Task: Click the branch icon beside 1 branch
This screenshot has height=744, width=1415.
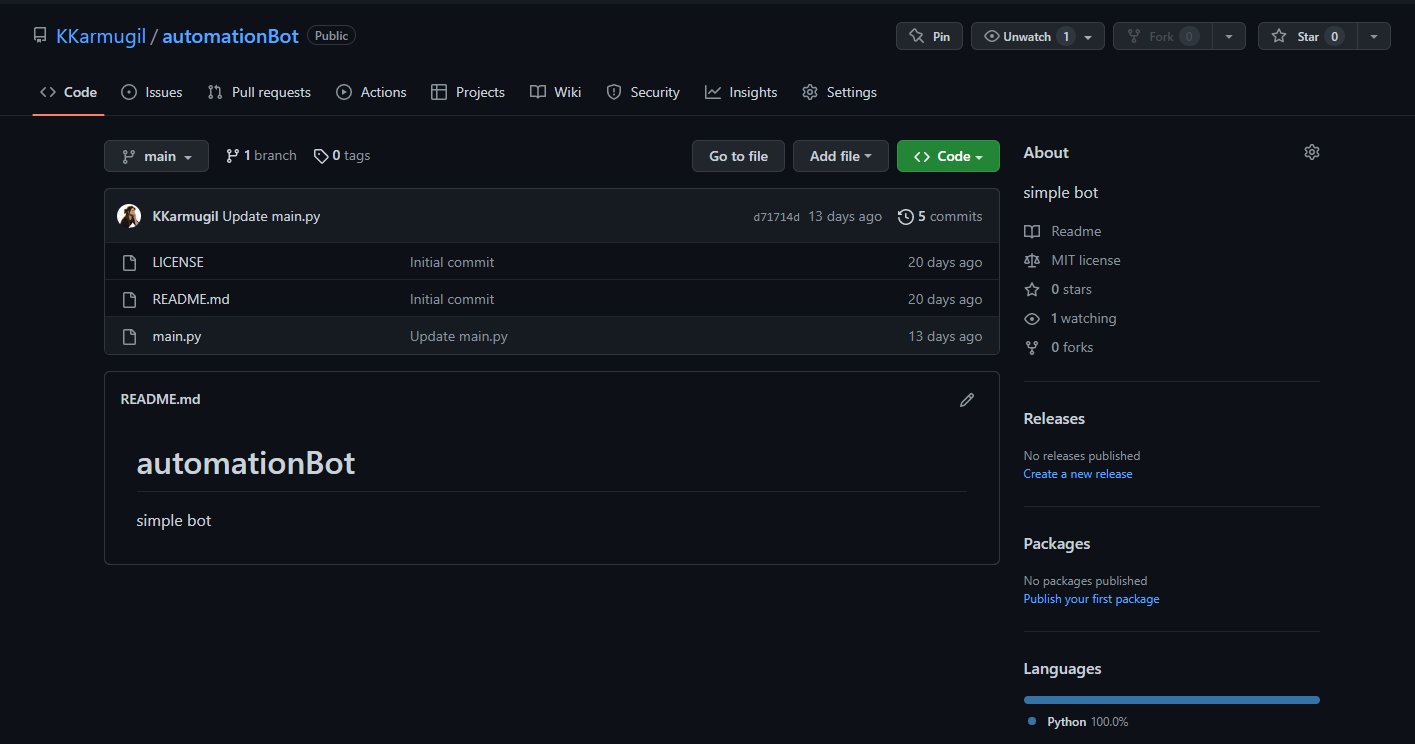Action: pyautogui.click(x=233, y=156)
